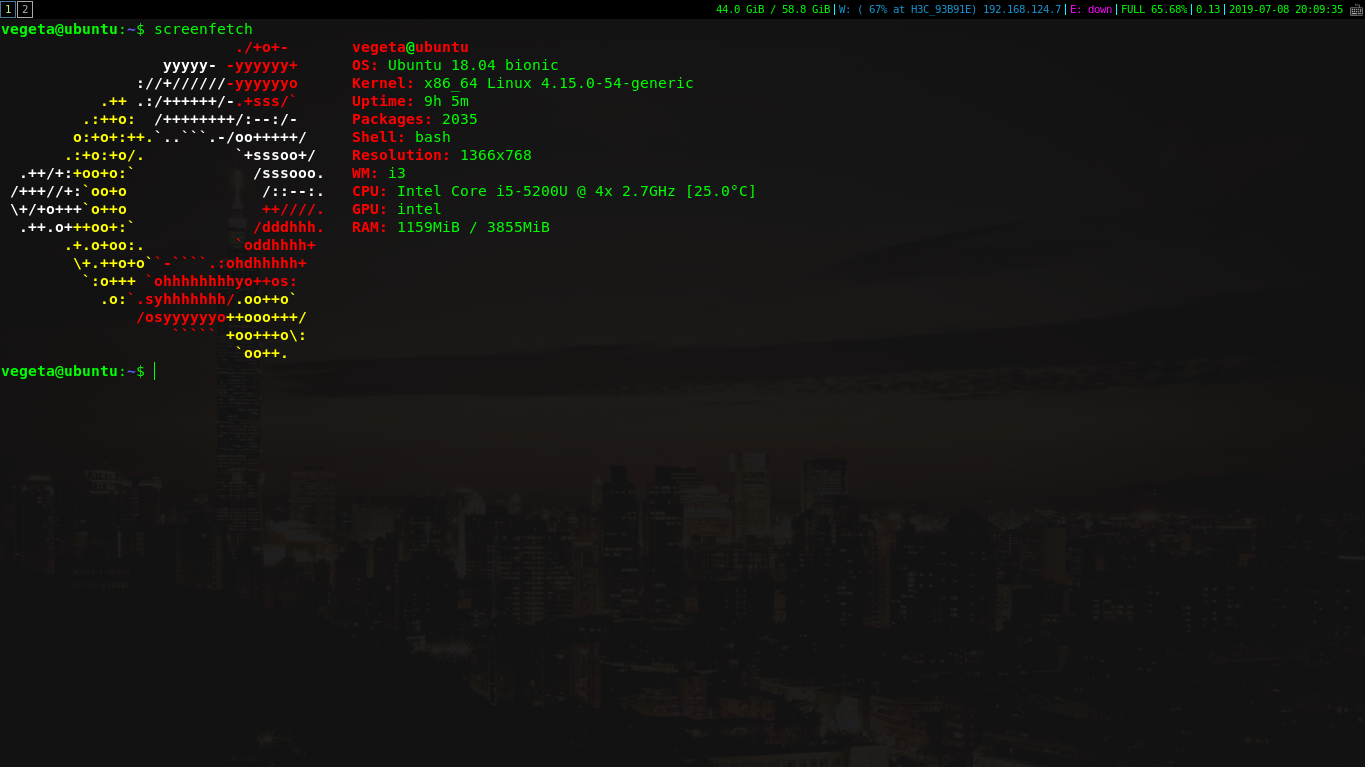Click the GPU value 'intel'

[419, 209]
